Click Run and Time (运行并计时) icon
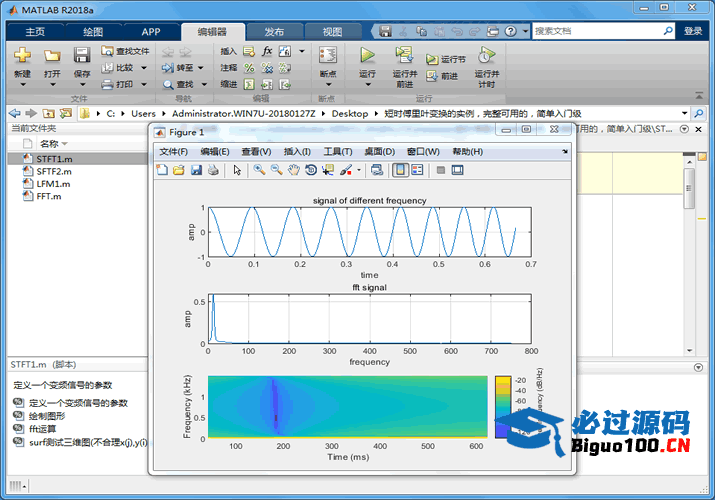This screenshot has height=500, width=715. (486, 55)
